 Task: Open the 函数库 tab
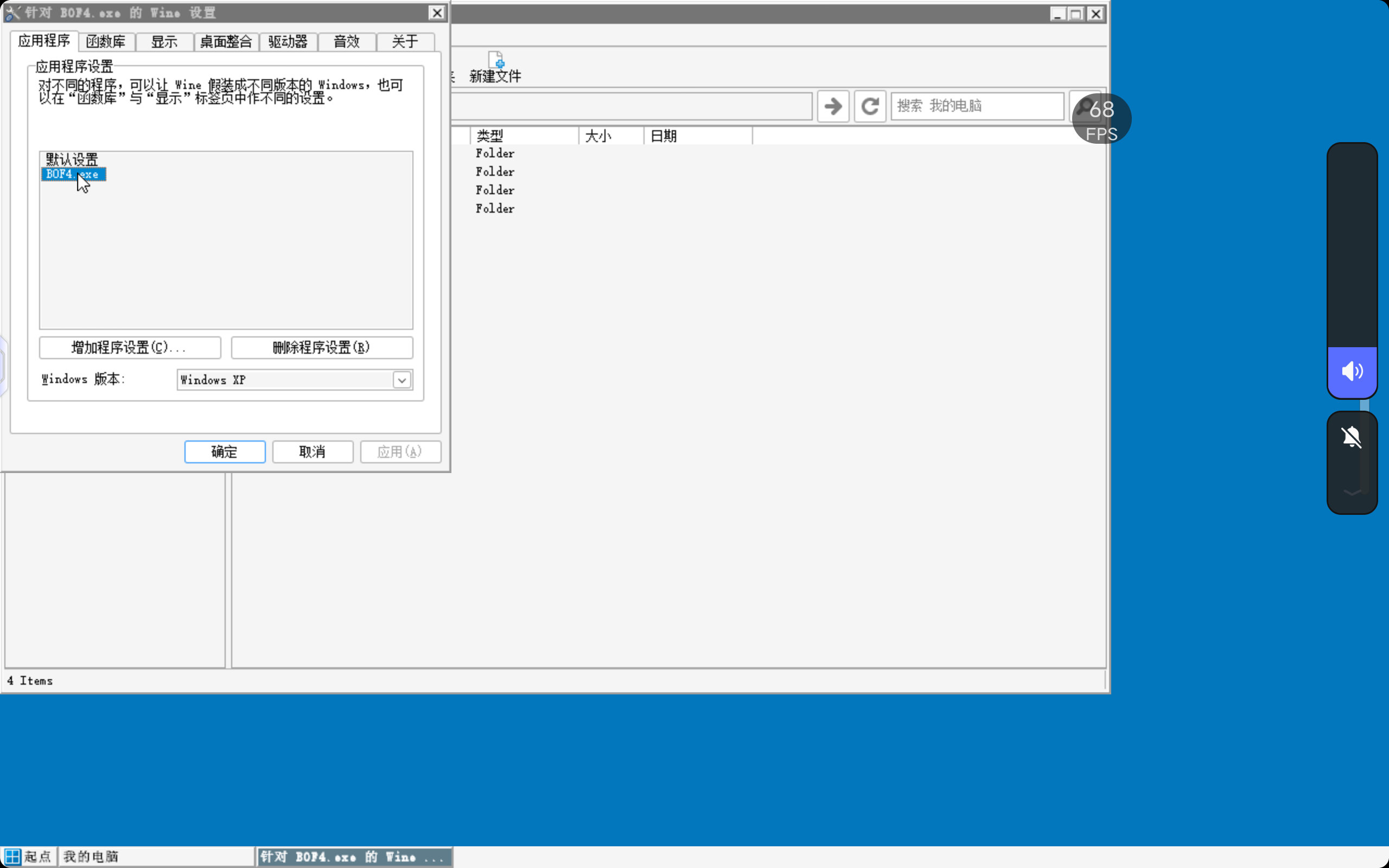pos(106,42)
